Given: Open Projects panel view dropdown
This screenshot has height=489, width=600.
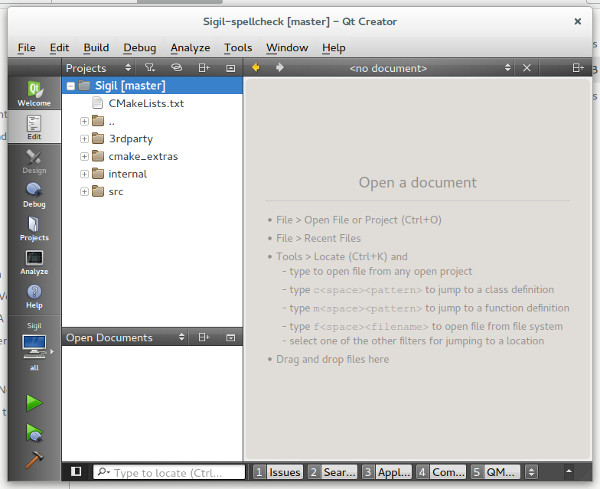Looking at the screenshot, I should 98,68.
